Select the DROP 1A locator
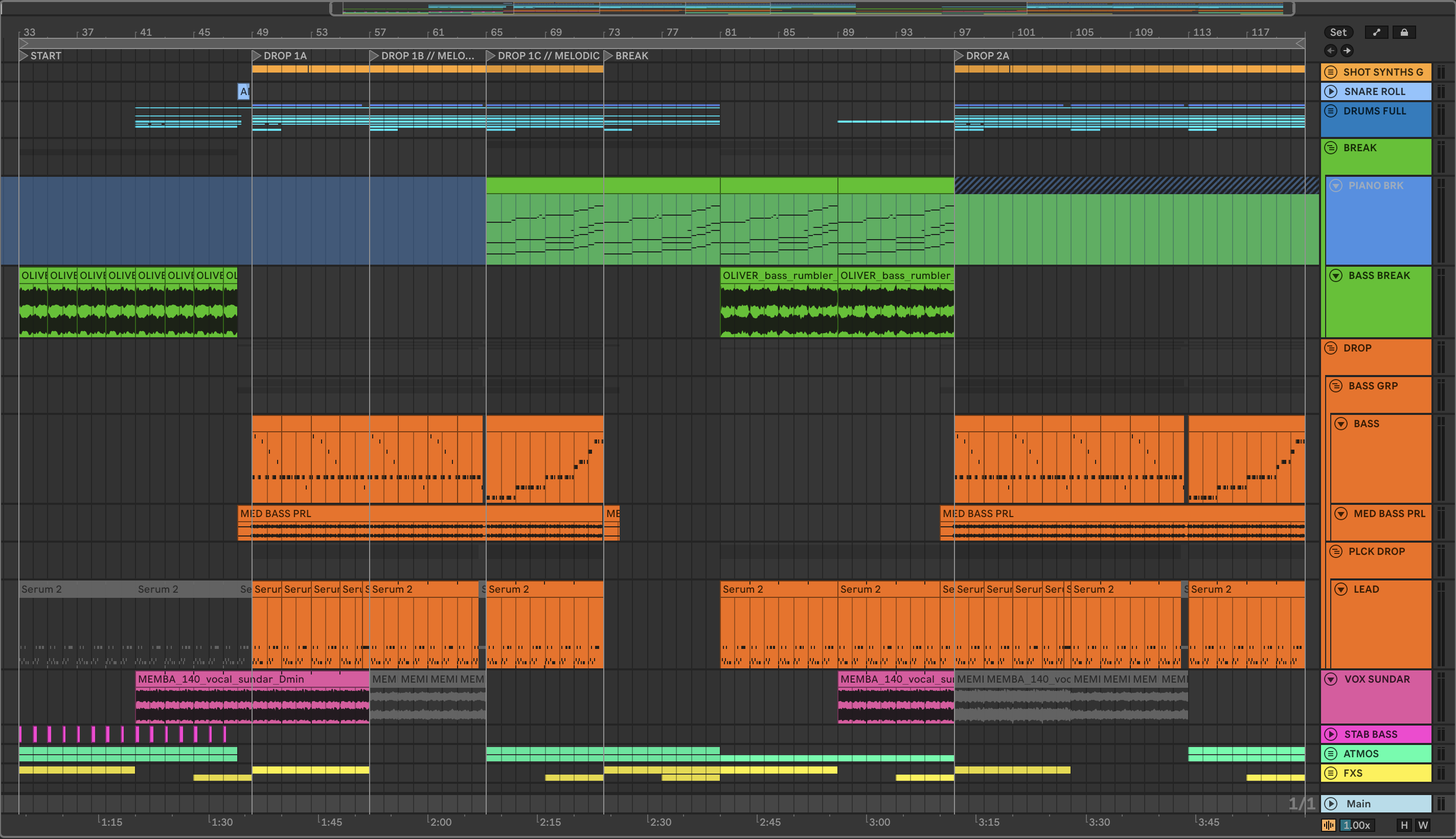The image size is (1456, 839). [280, 56]
